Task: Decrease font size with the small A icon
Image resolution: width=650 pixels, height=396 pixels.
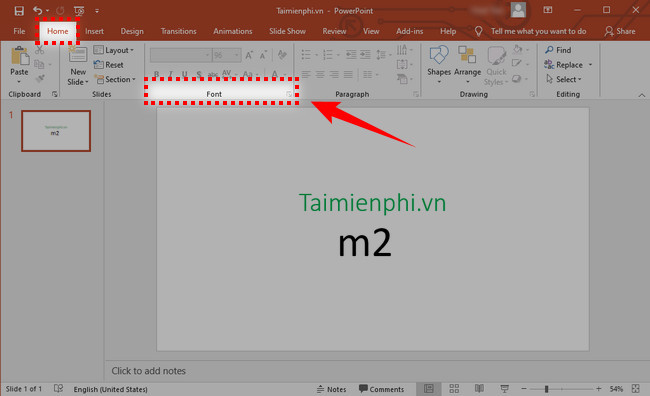Action: tap(263, 55)
